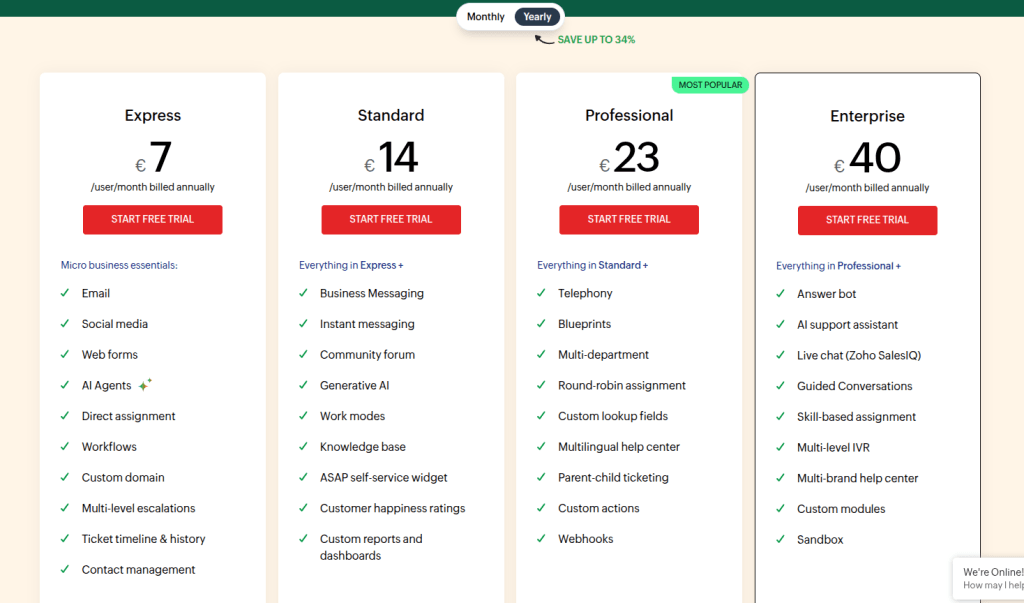Image resolution: width=1024 pixels, height=603 pixels.
Task: Click the Web forms feature
Action: (110, 355)
